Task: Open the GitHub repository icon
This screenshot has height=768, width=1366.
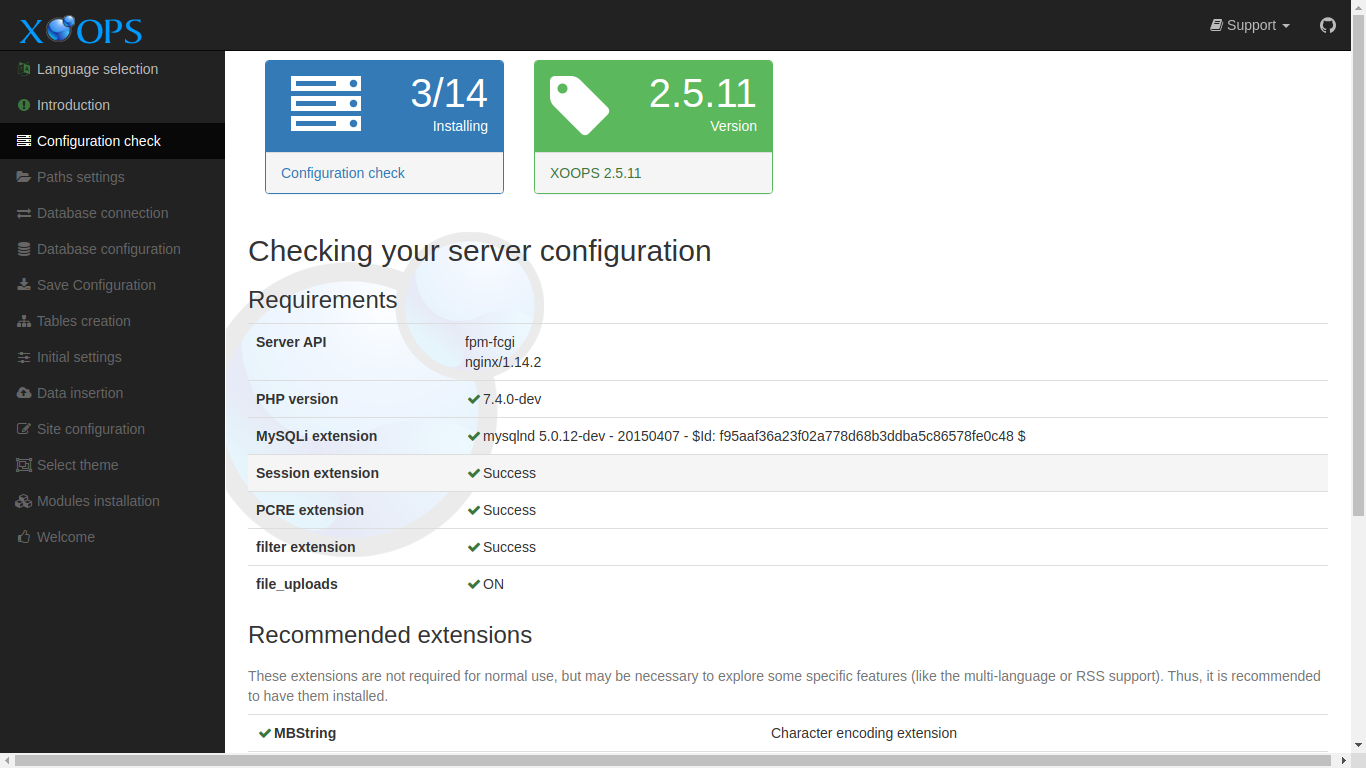Action: point(1327,25)
